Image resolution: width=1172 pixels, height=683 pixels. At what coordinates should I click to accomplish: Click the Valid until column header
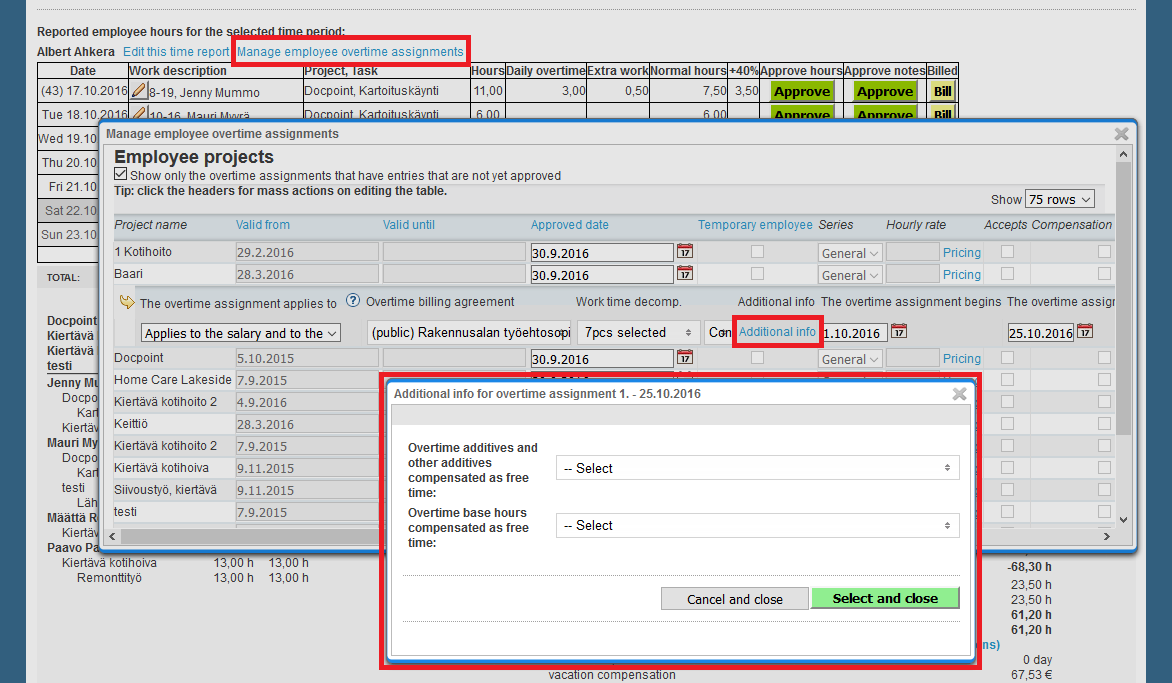[x=408, y=225]
